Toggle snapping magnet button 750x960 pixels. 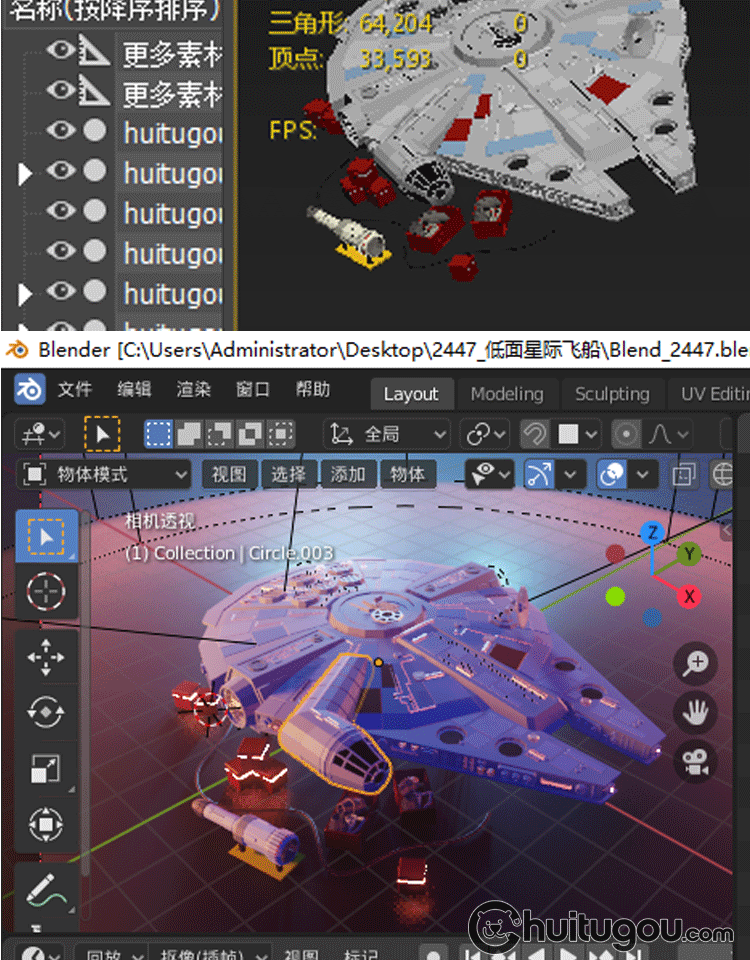pyautogui.click(x=534, y=435)
